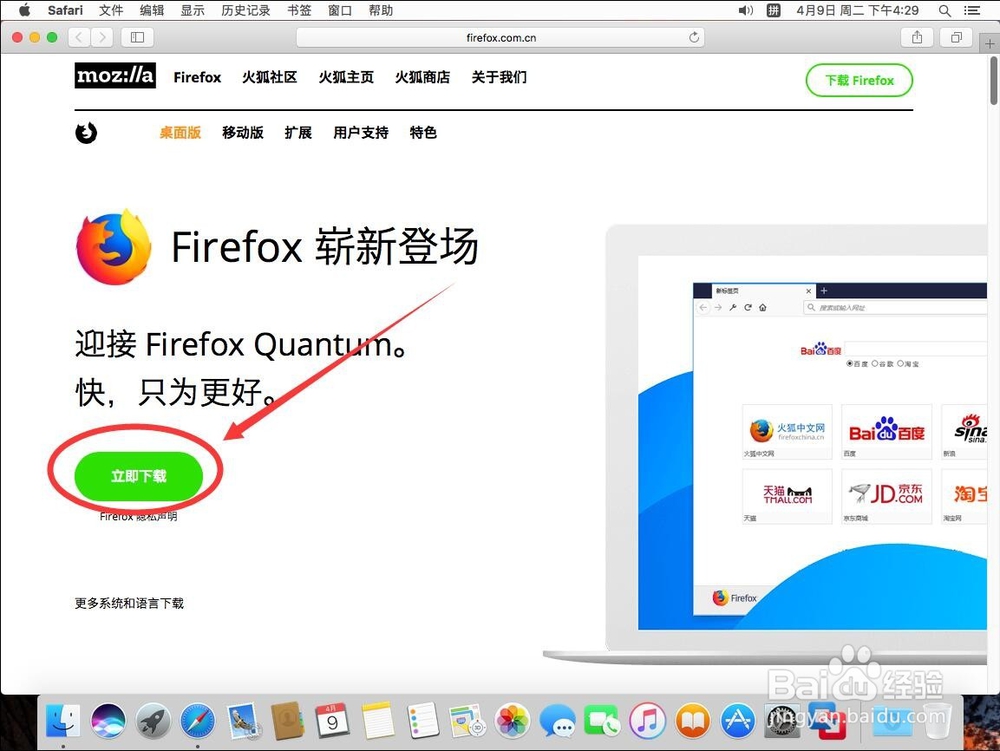This screenshot has height=751, width=1000.
Task: Open FaceTime in the Dock
Action: point(602,721)
